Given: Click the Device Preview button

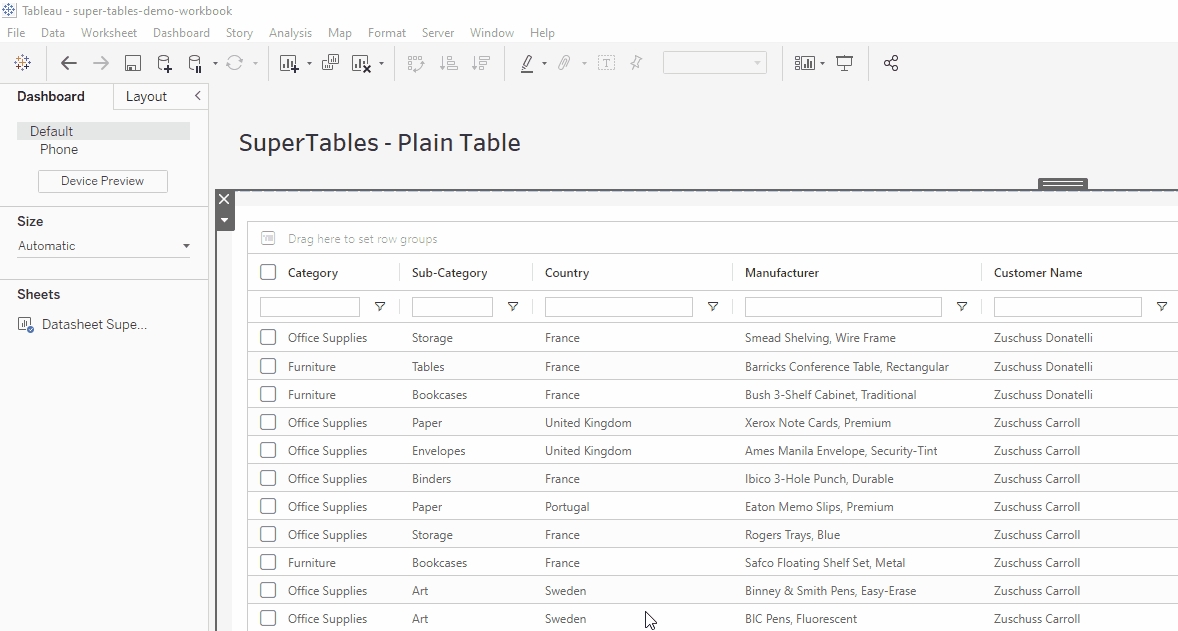Looking at the screenshot, I should (103, 181).
